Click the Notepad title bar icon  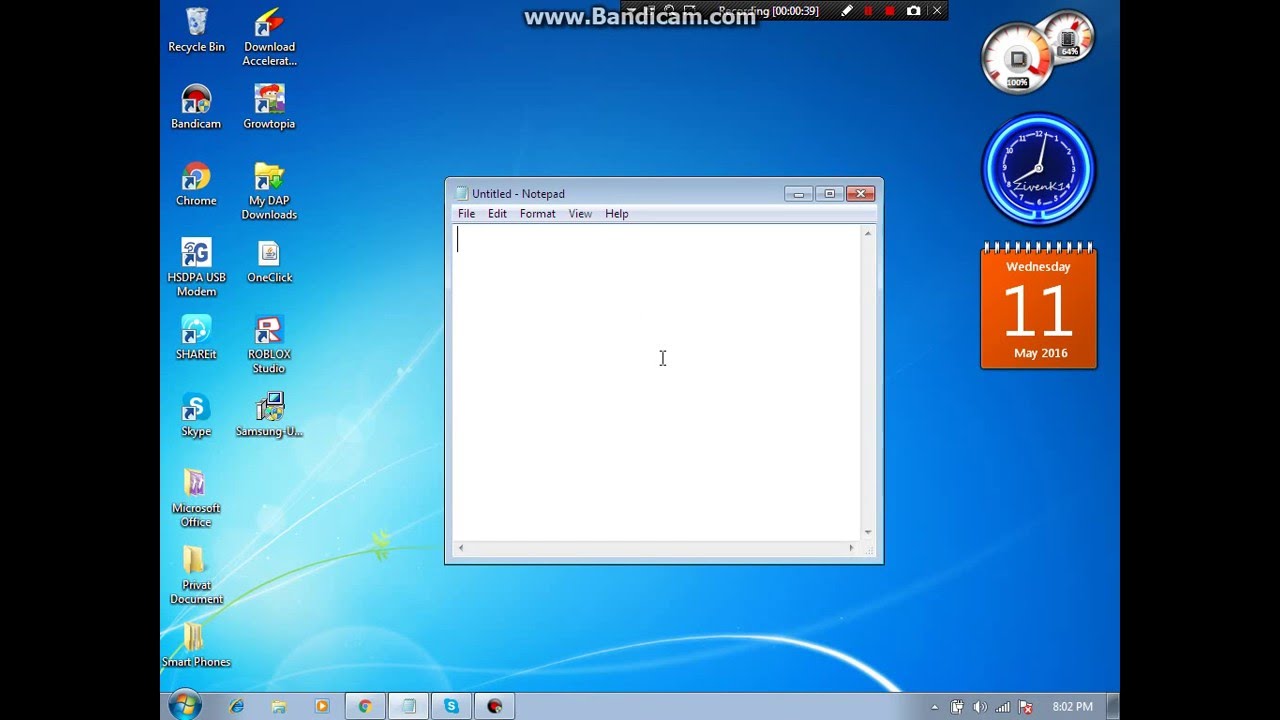coord(461,194)
